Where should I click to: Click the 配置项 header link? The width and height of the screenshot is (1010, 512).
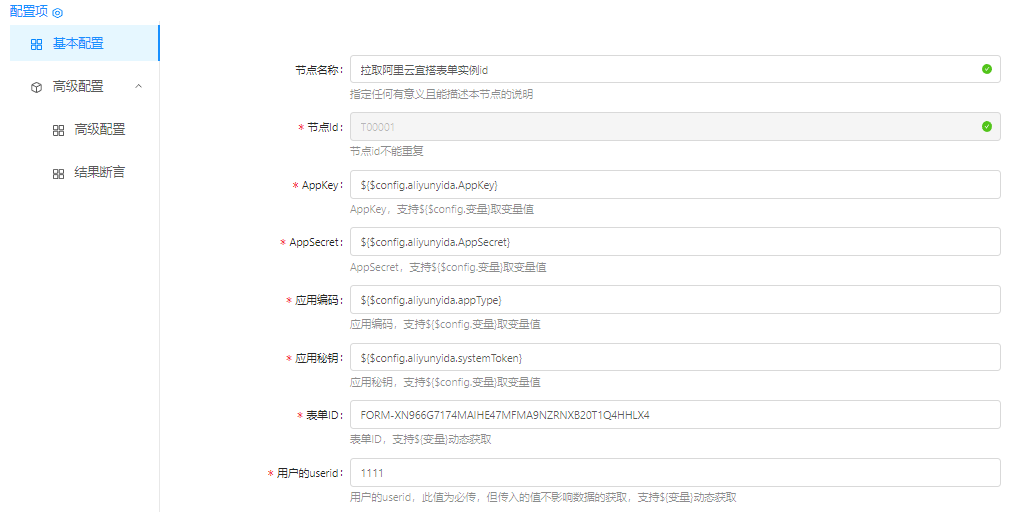click(28, 12)
